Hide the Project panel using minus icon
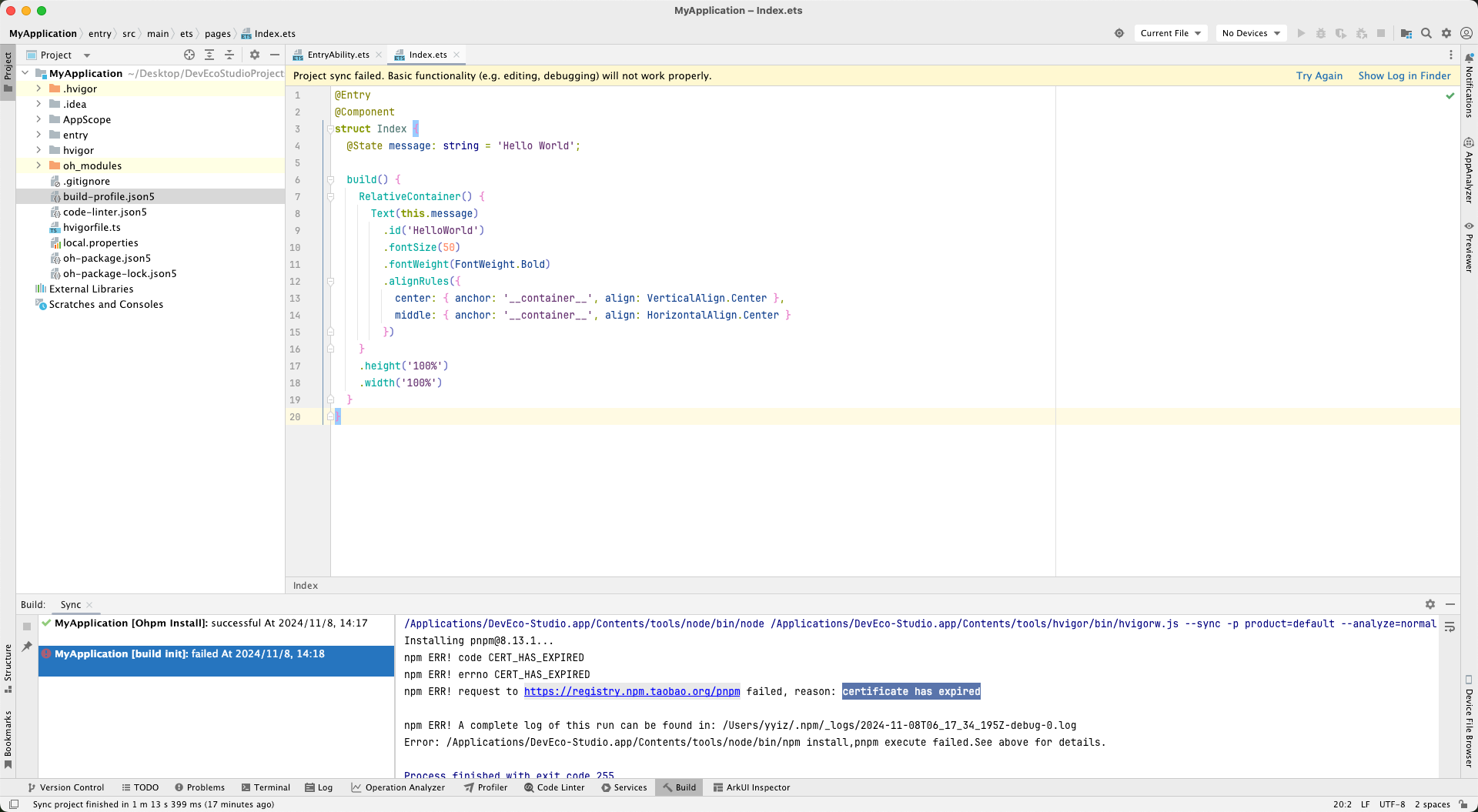 pos(275,55)
